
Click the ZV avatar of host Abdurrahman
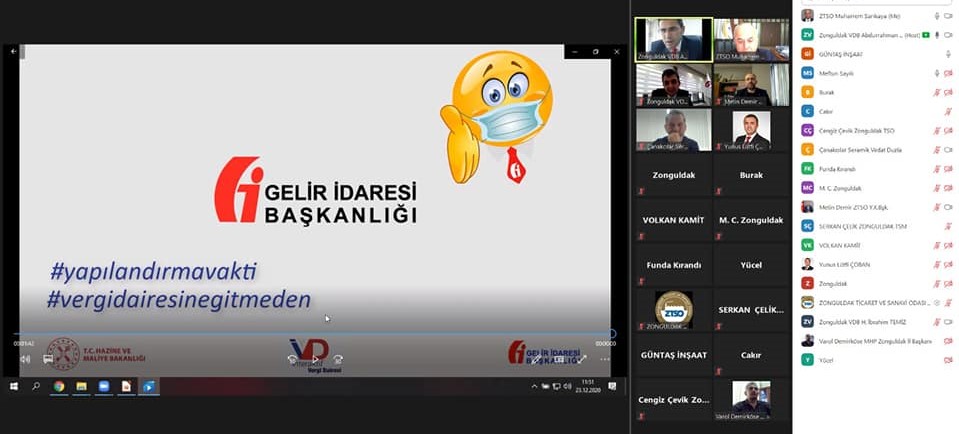point(807,35)
